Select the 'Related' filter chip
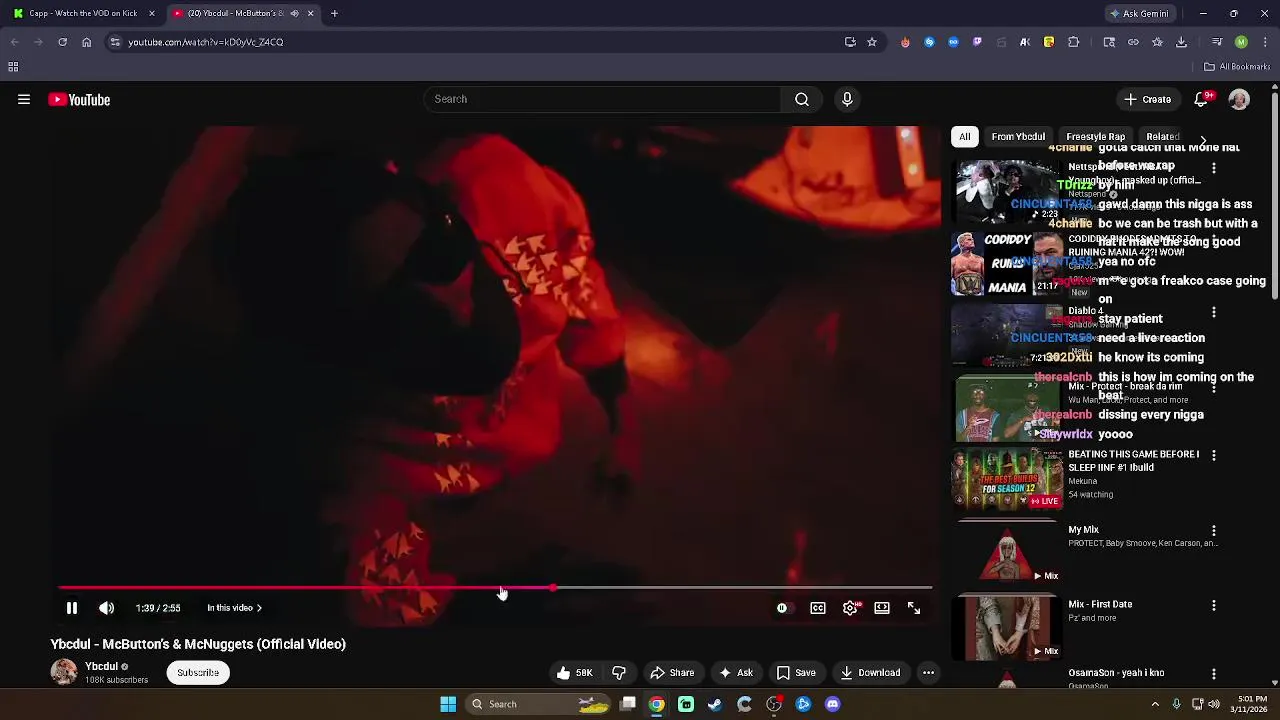1280x720 pixels. (x=1162, y=136)
